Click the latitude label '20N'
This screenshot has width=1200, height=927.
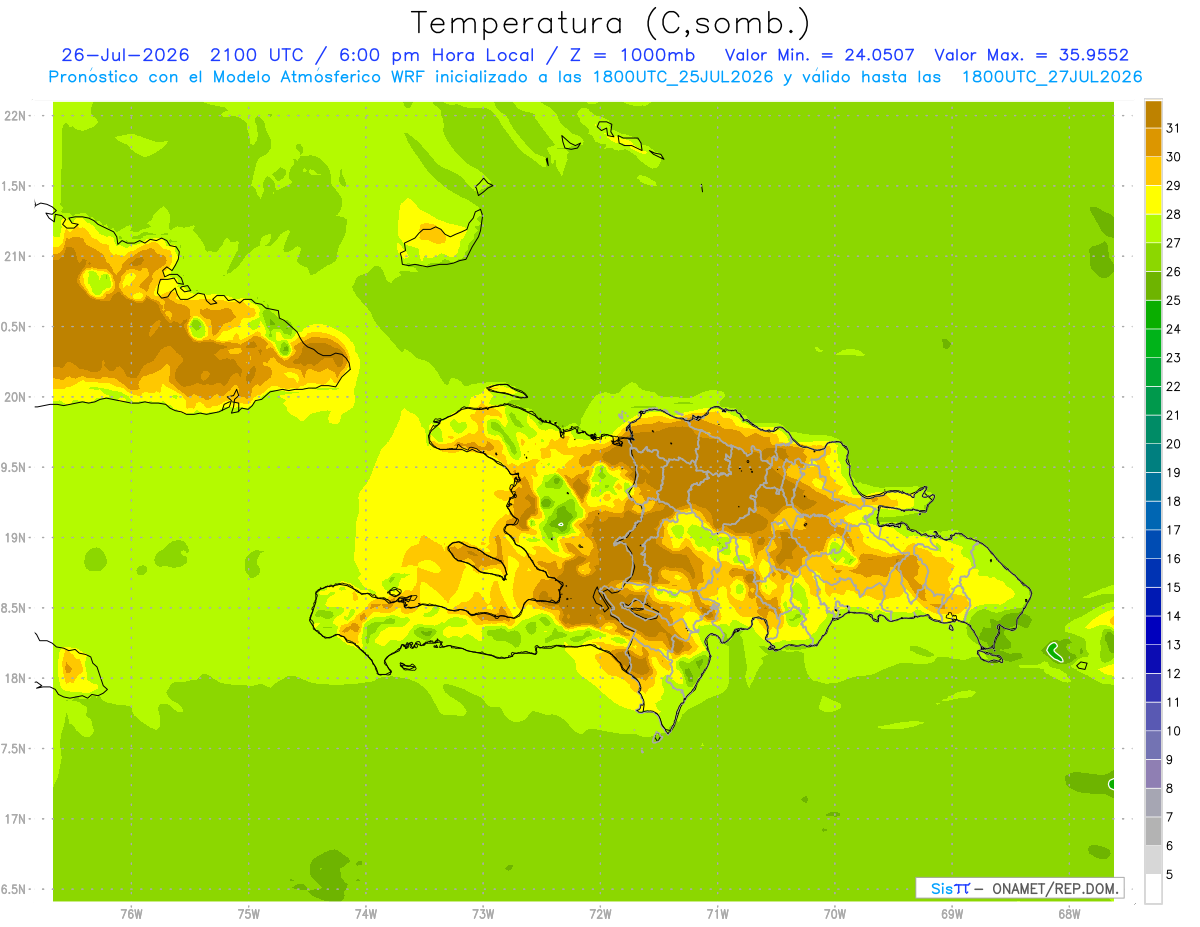pos(15,397)
